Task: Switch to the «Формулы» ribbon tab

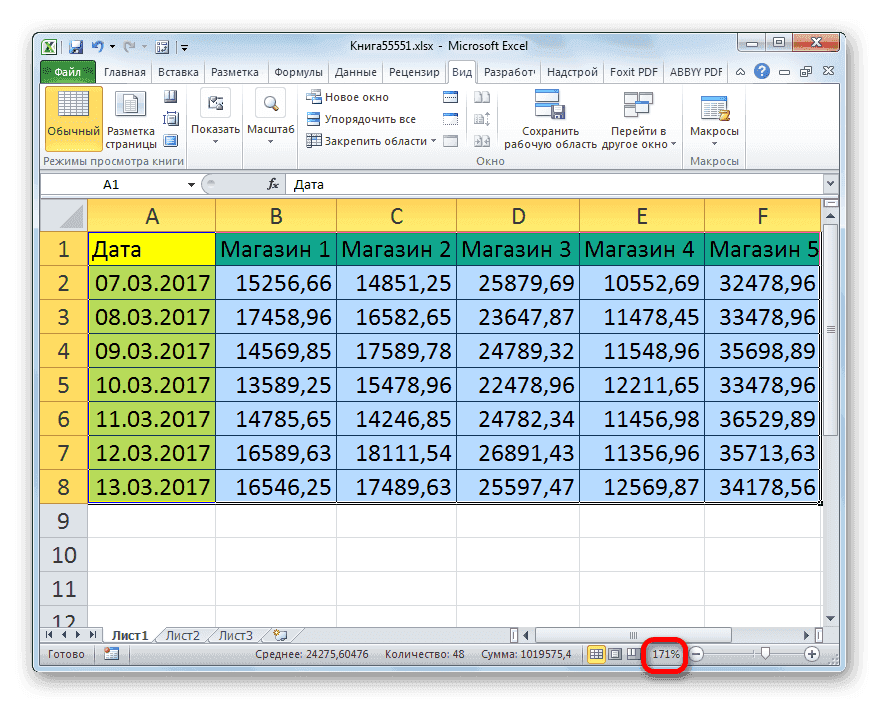Action: pyautogui.click(x=299, y=71)
